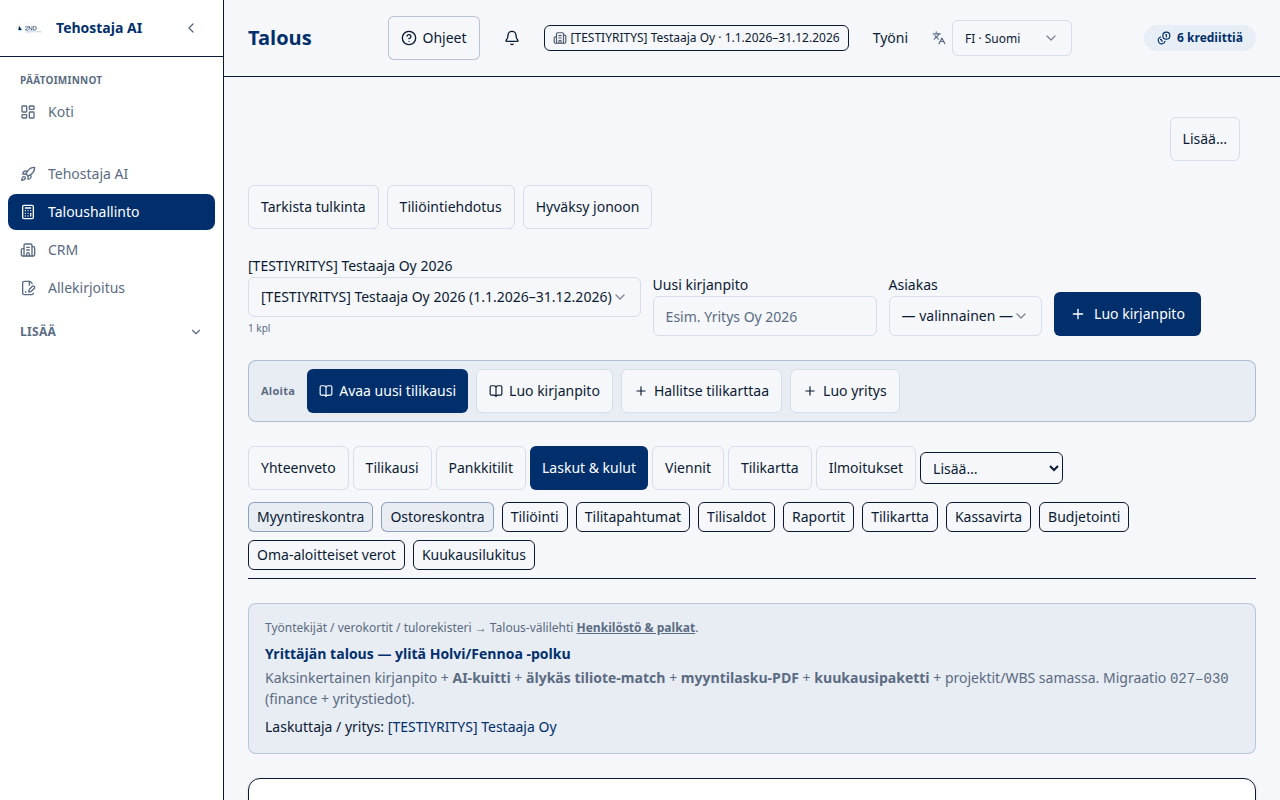The width and height of the screenshot is (1280, 800).
Task: Expand the LISÄÄ sidebar section
Action: click(x=111, y=331)
